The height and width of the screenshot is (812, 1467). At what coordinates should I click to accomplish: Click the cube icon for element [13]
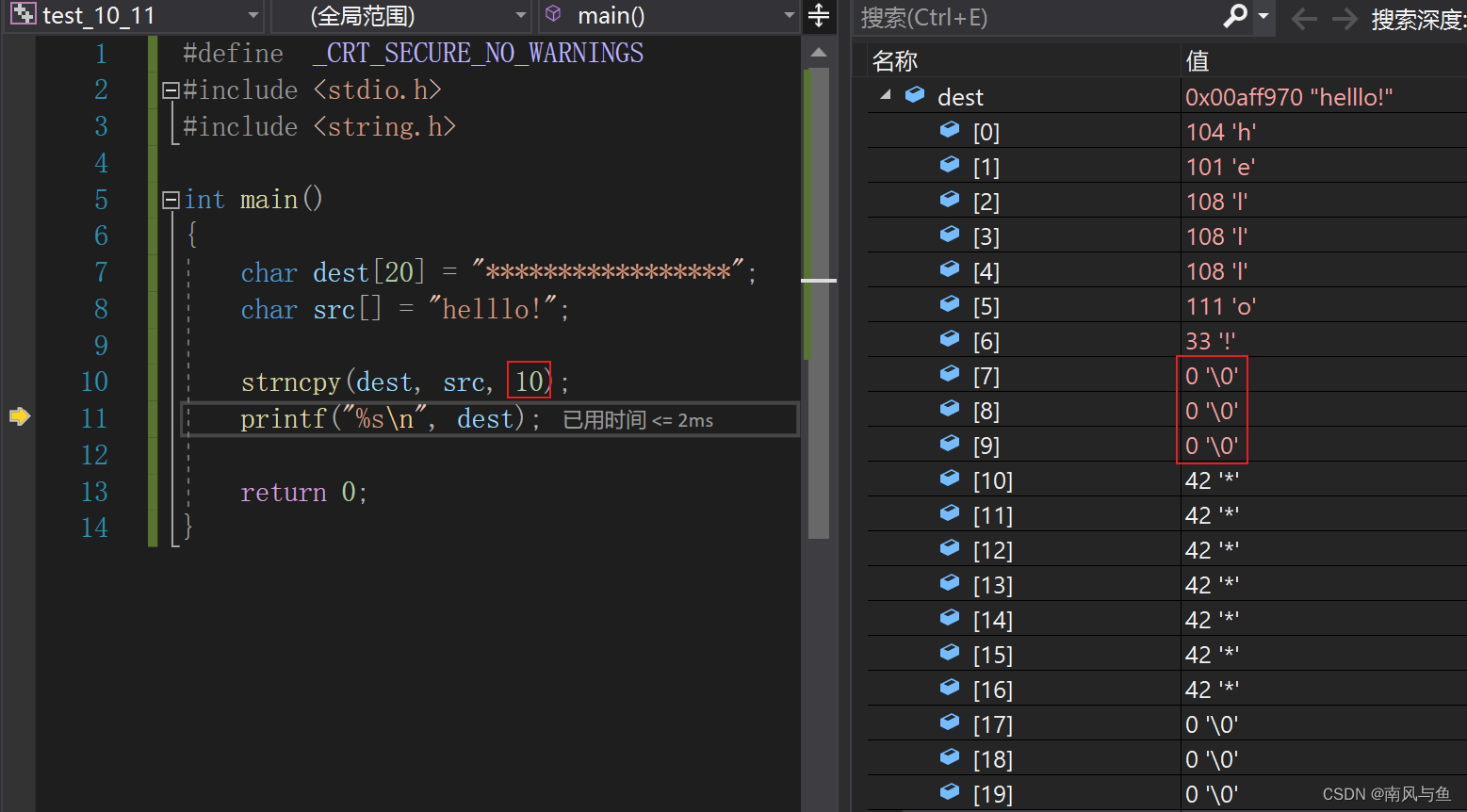point(950,583)
